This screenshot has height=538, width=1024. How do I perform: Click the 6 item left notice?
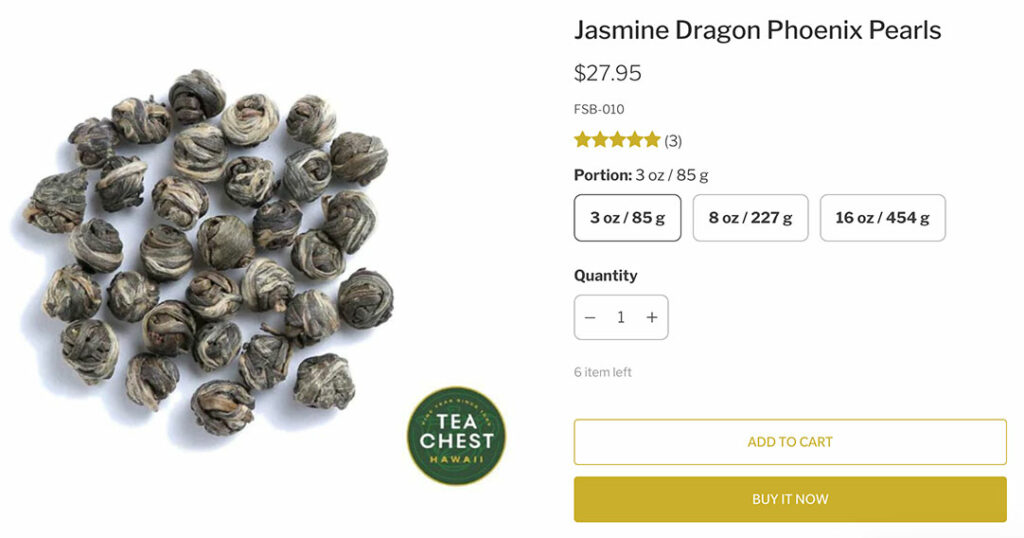click(603, 372)
